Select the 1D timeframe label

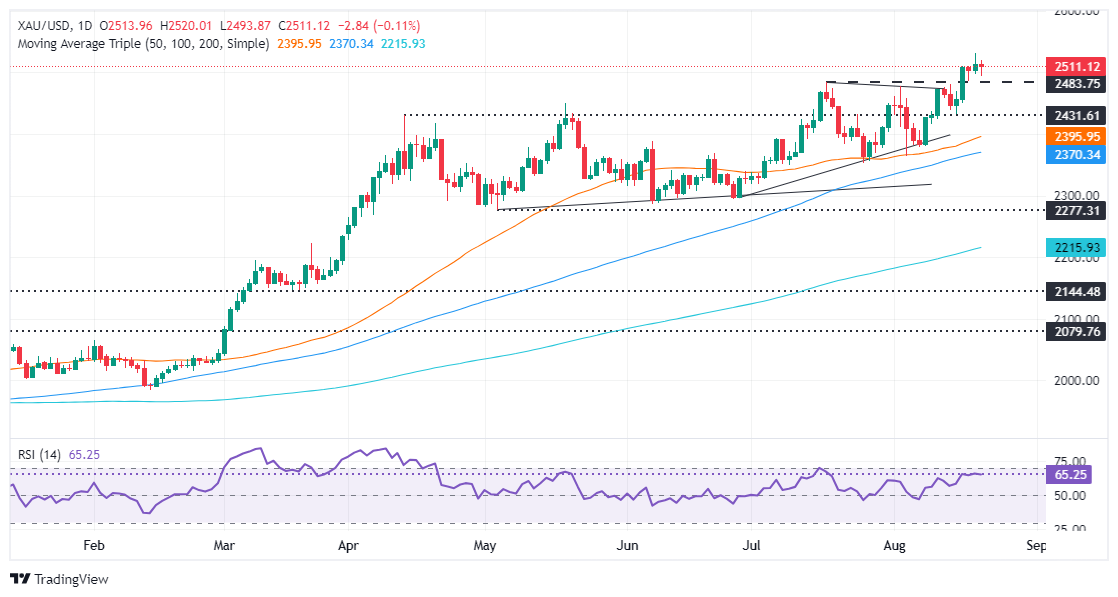click(85, 26)
